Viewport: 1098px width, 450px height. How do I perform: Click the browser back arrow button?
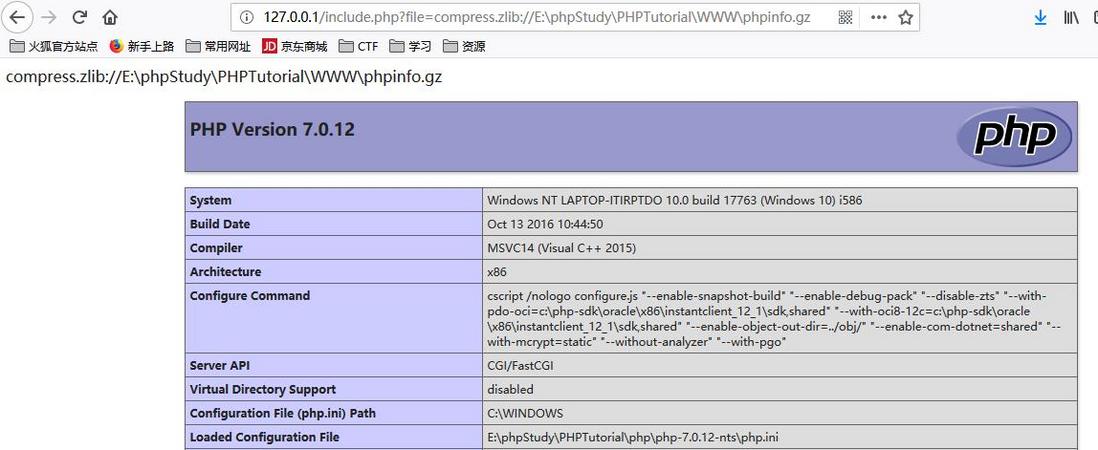[x=18, y=17]
